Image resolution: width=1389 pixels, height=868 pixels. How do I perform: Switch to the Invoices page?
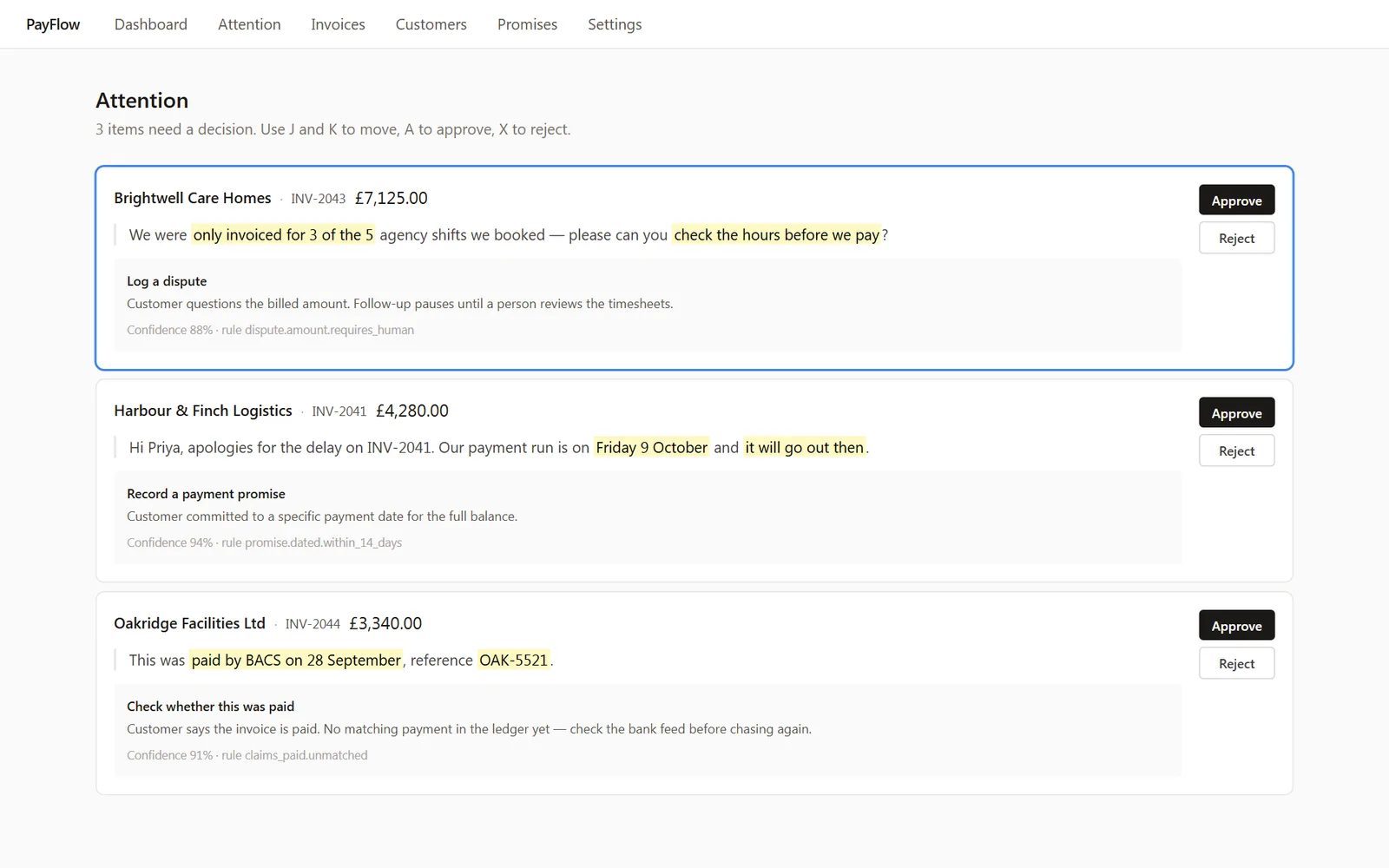click(338, 24)
